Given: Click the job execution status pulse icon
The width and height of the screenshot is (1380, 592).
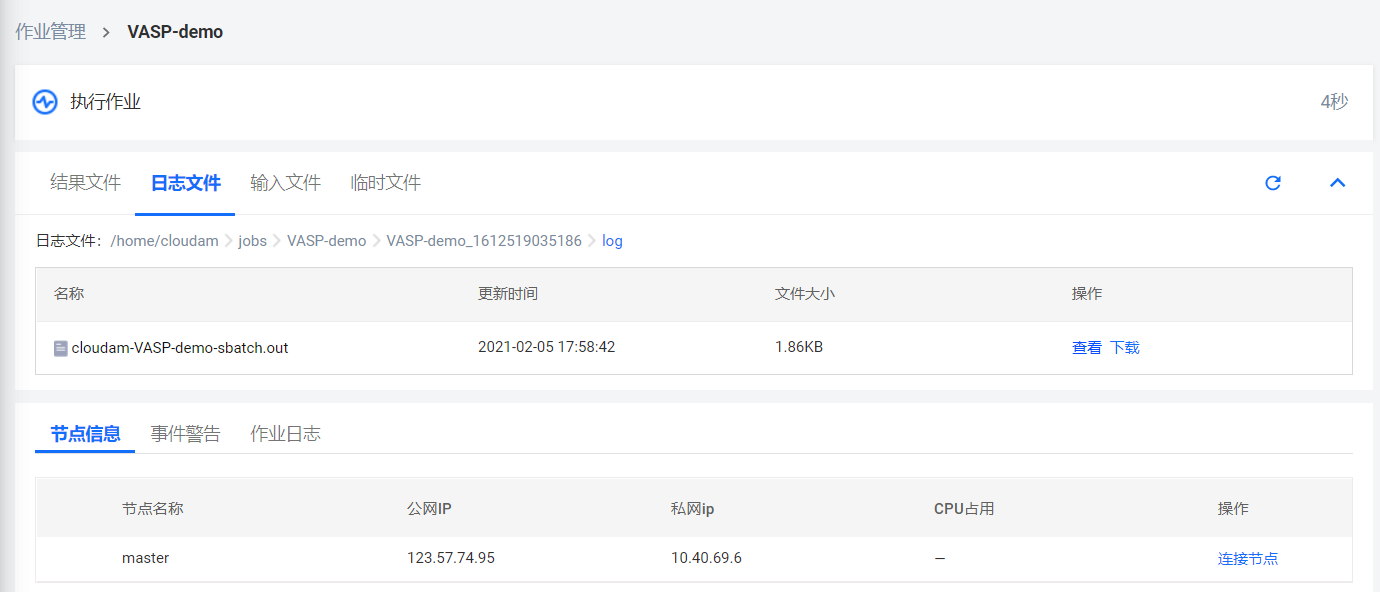Looking at the screenshot, I should tap(45, 102).
